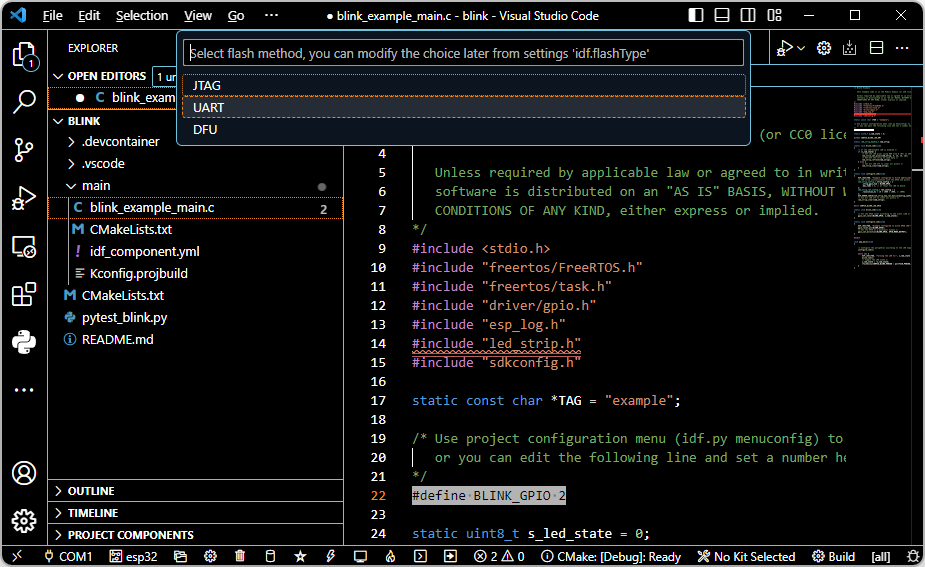Click the build database cylinder icon
The width and height of the screenshot is (925, 567).
270,556
